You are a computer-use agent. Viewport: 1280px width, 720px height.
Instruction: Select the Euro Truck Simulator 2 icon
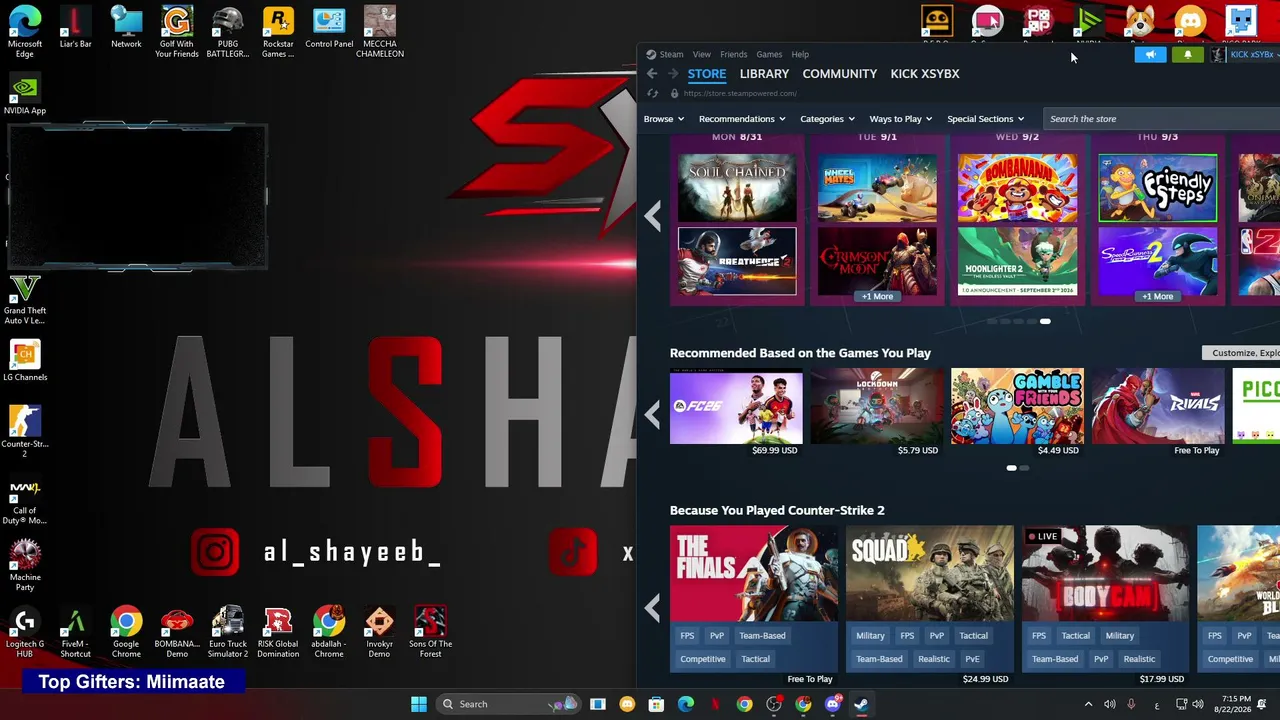click(x=228, y=633)
